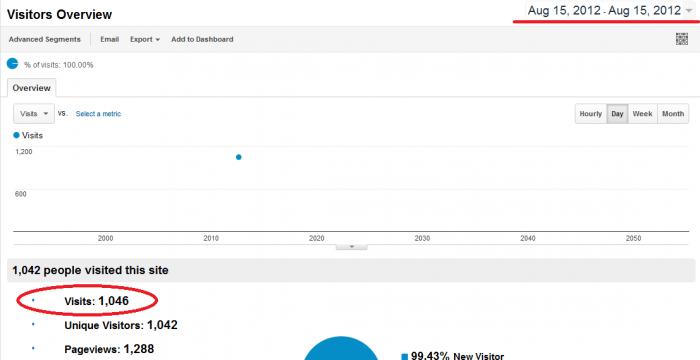700x360 pixels.
Task: Open the Visits metric dropdown
Action: click(34, 113)
